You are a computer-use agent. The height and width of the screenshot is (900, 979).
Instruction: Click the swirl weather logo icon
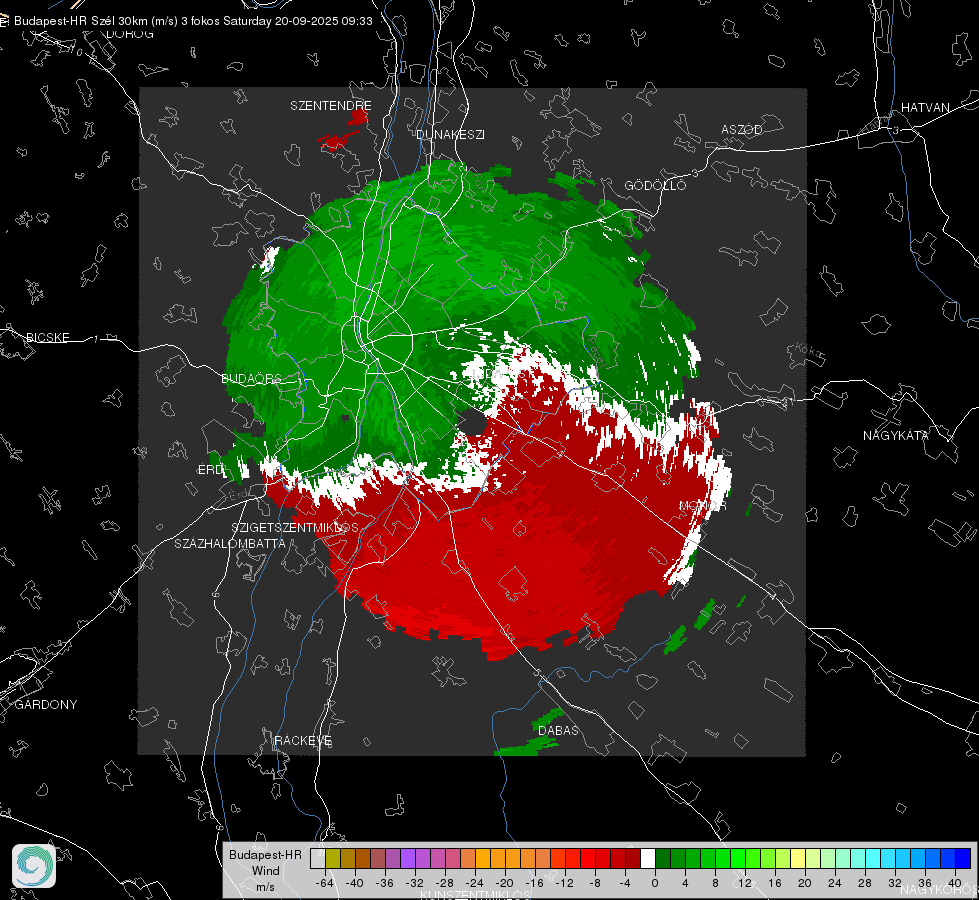click(x=34, y=866)
